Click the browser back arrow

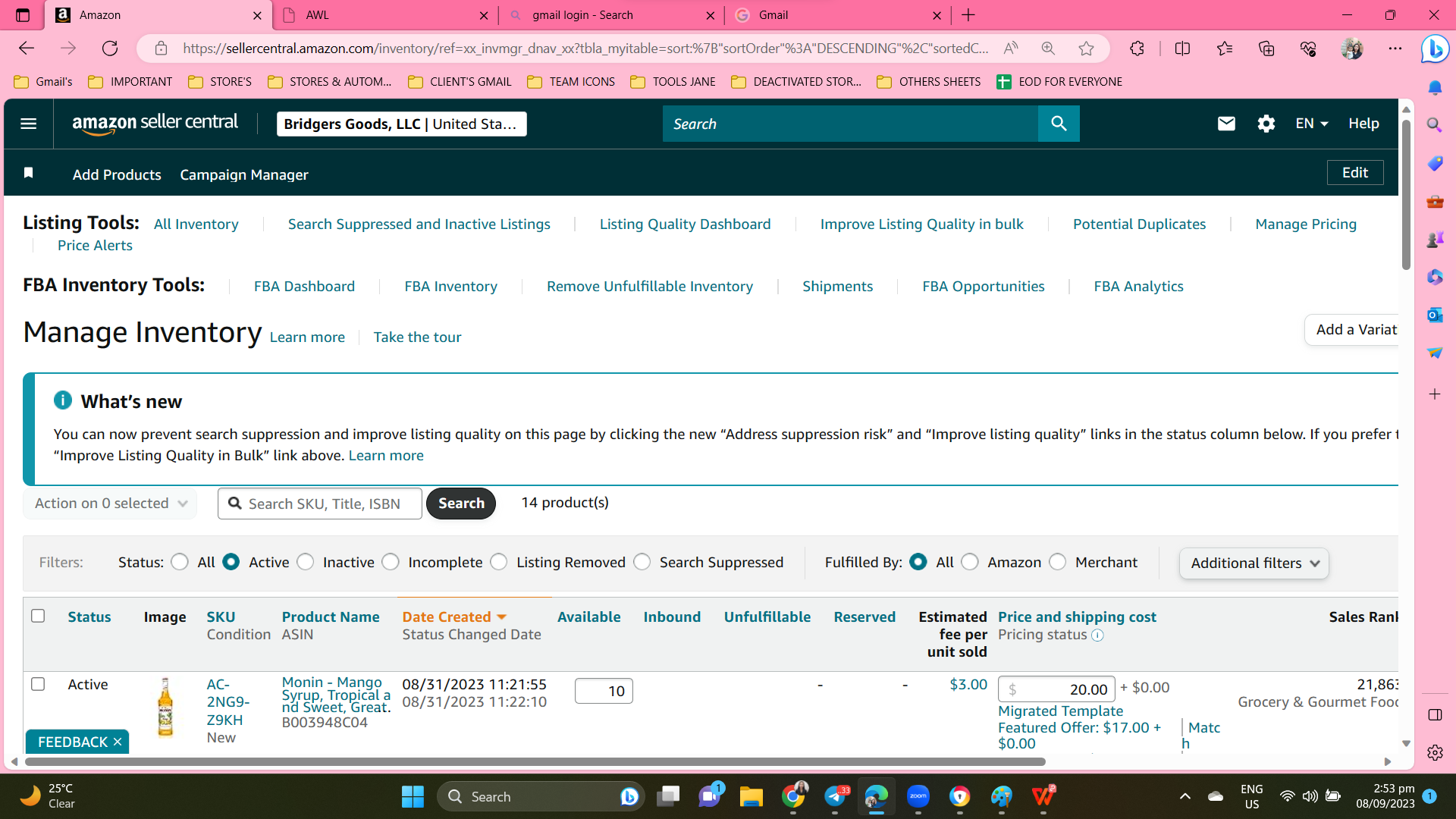pos(27,49)
